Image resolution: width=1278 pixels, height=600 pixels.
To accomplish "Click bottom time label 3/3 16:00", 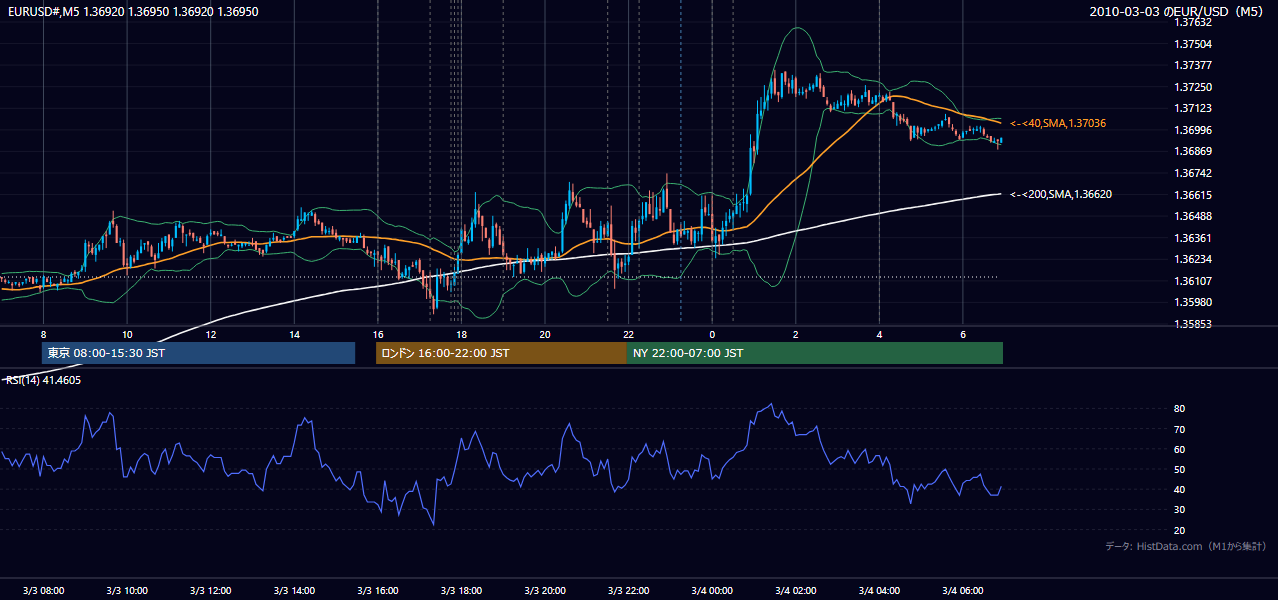I will pos(377,590).
